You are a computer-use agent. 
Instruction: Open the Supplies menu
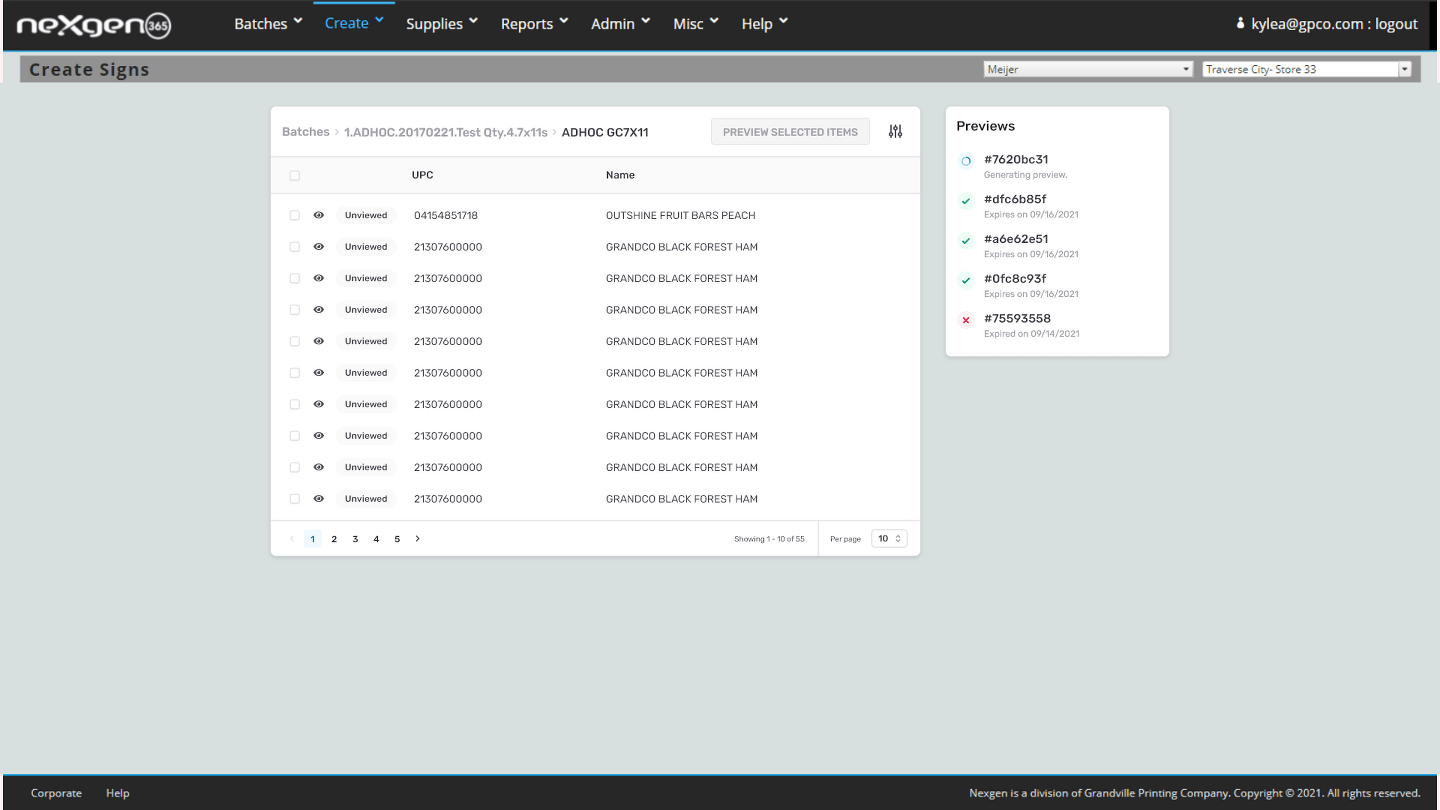click(x=442, y=23)
